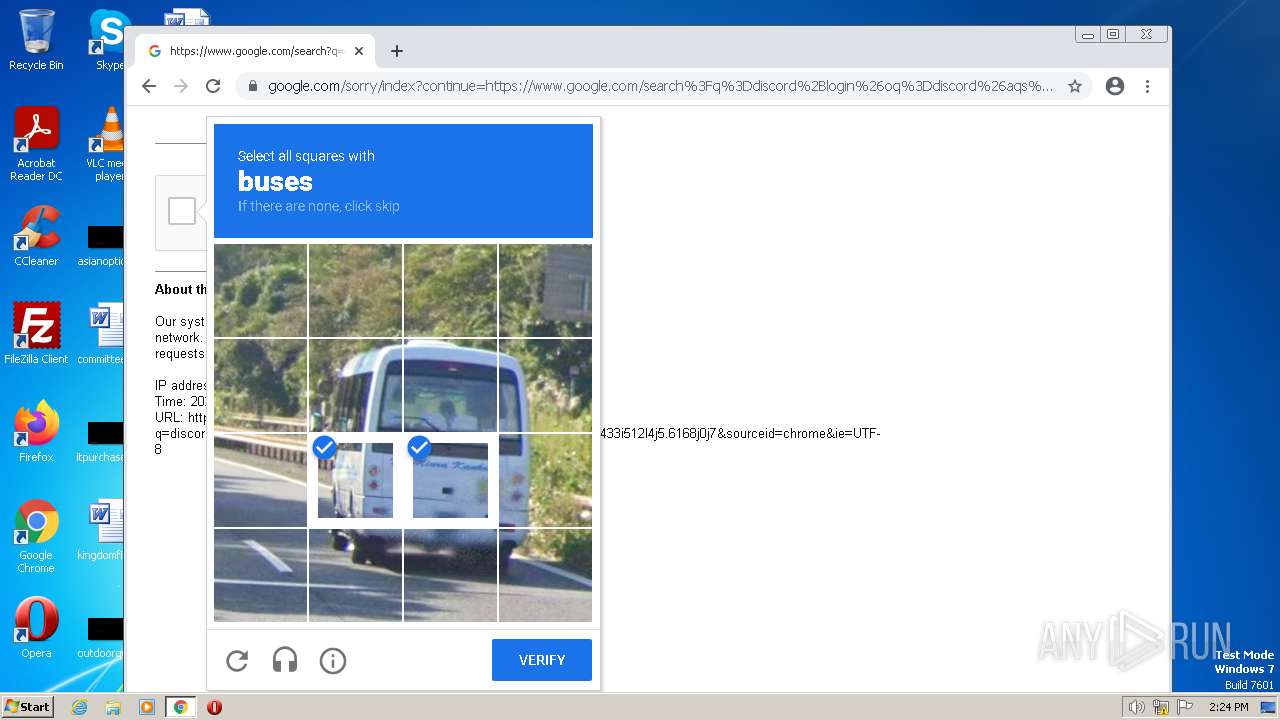The height and width of the screenshot is (720, 1280).
Task: Open the Windows Start menu
Action: click(x=28, y=707)
